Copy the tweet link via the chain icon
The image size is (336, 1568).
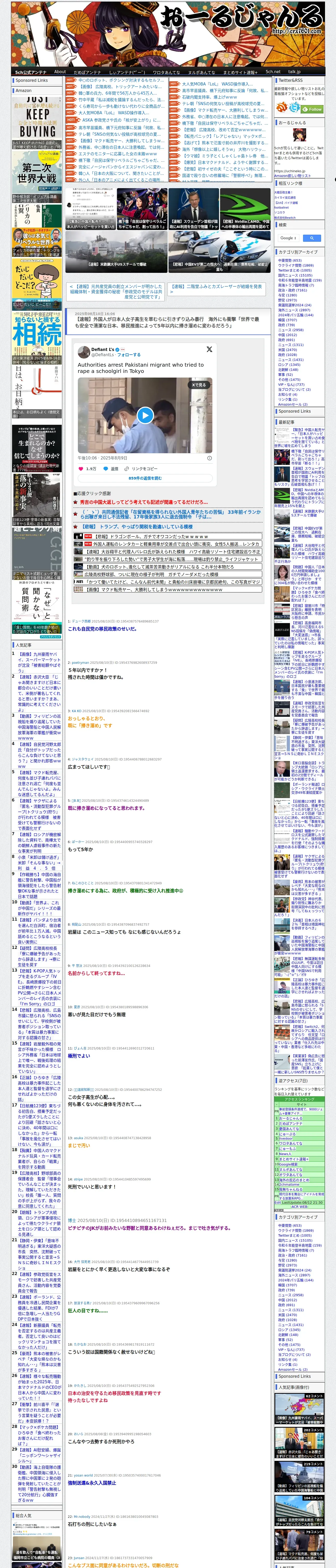(127, 469)
